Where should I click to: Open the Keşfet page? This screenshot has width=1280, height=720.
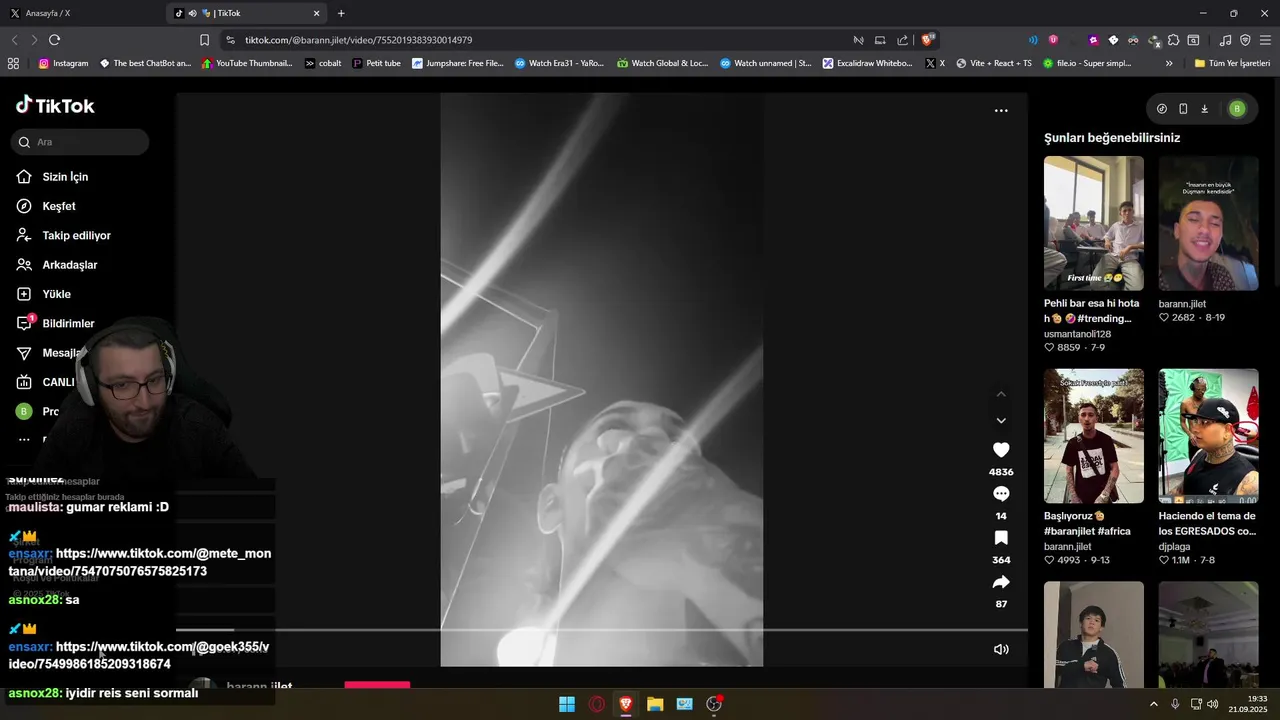58,206
